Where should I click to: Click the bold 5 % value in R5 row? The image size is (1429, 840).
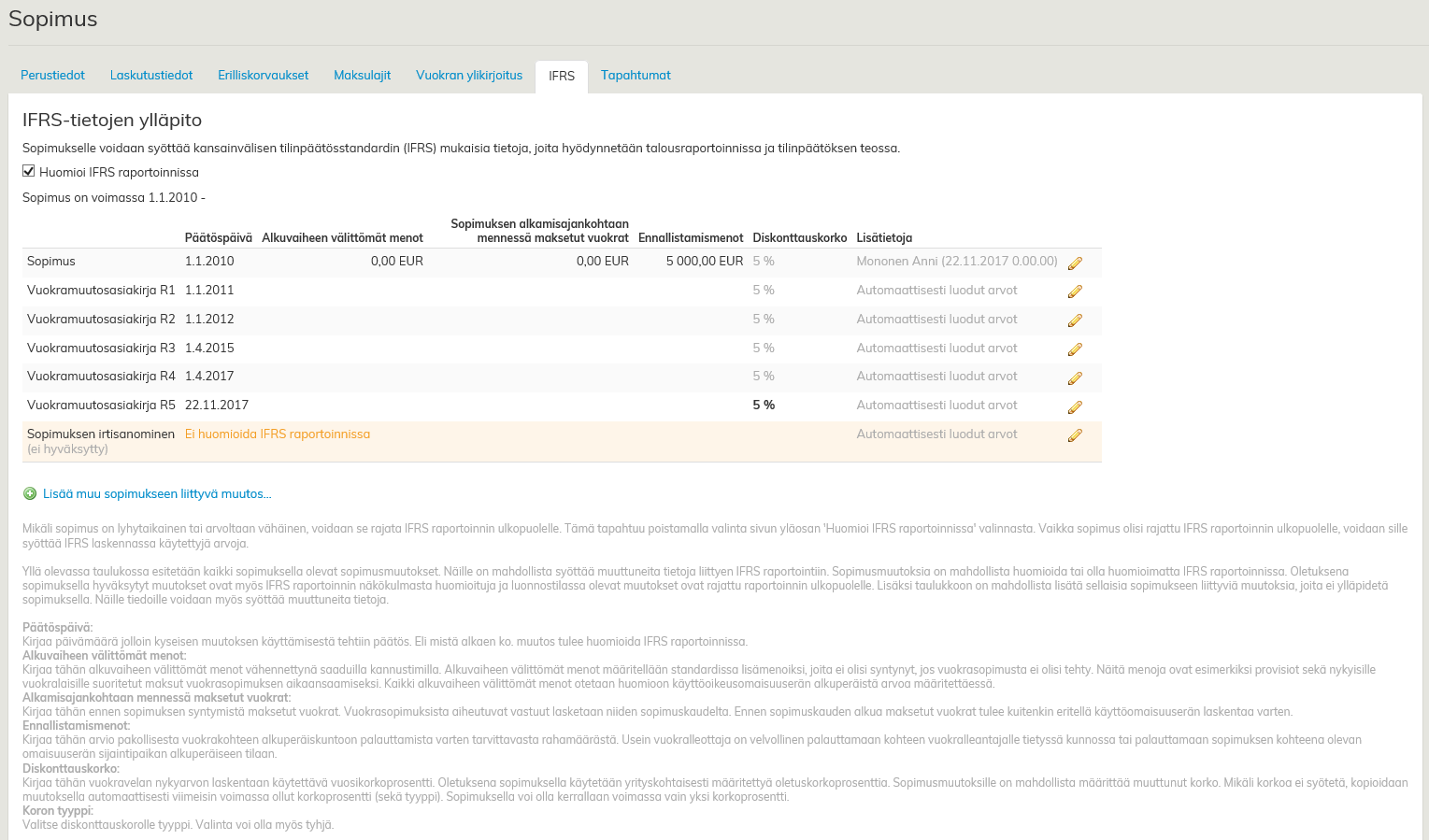[764, 406]
